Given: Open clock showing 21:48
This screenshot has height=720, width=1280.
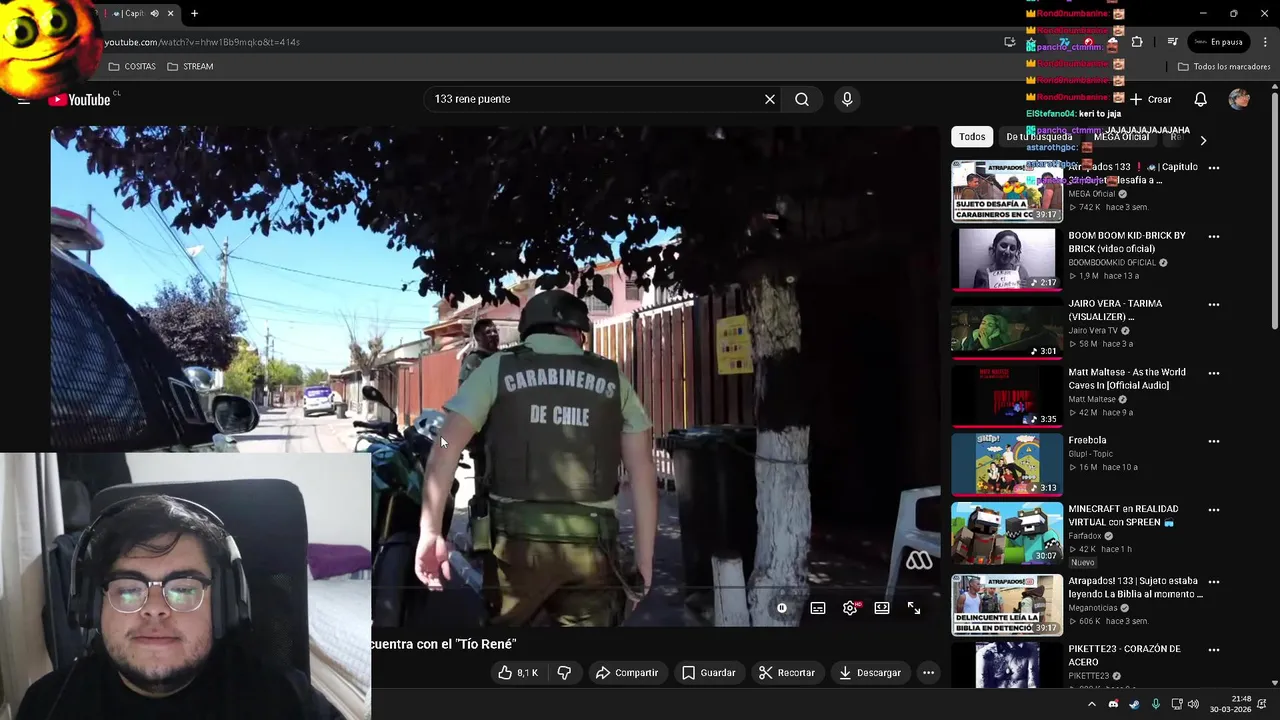Looking at the screenshot, I should [x=1232, y=704].
